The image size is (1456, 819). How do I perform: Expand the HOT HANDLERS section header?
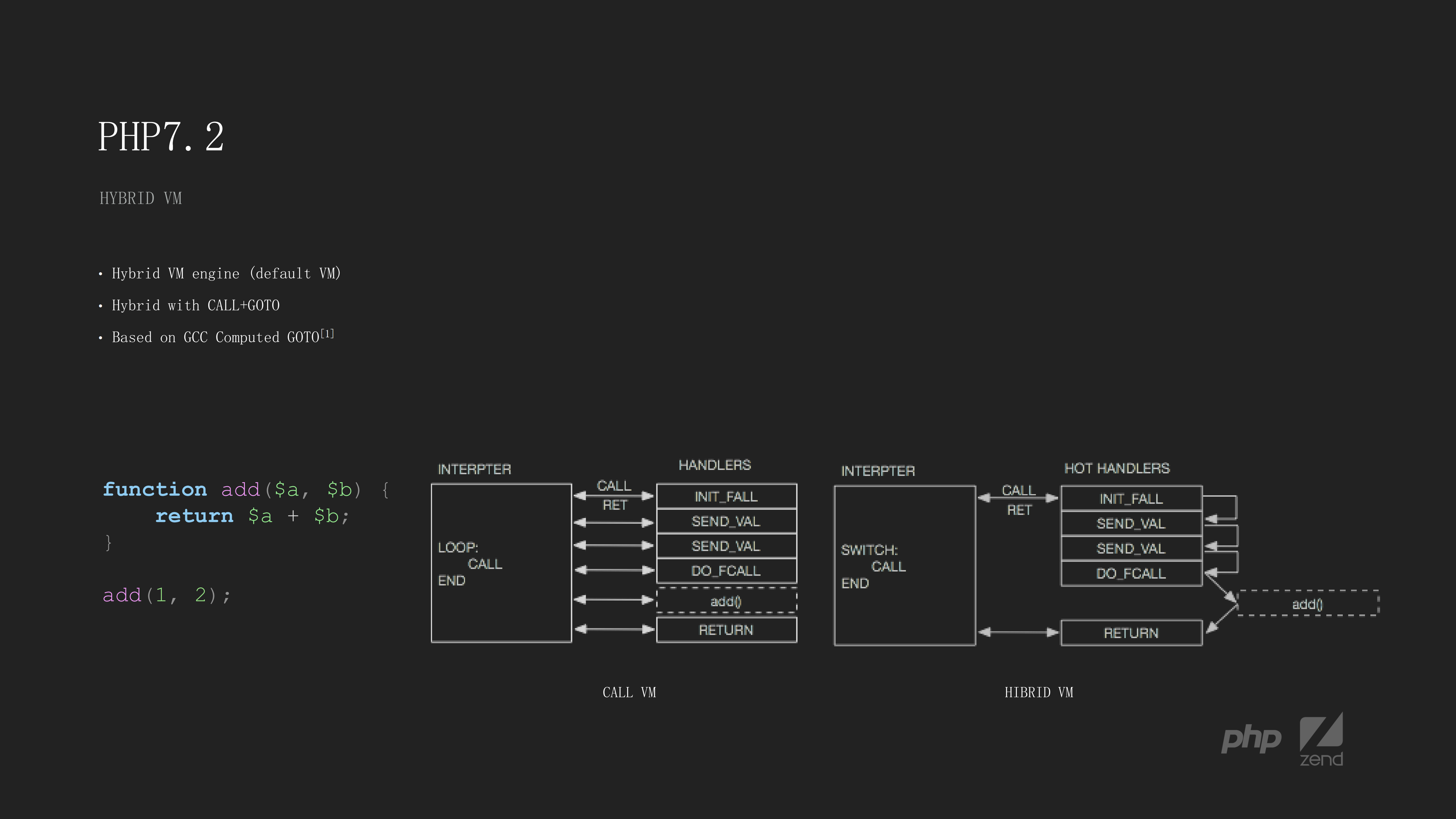(x=1117, y=468)
